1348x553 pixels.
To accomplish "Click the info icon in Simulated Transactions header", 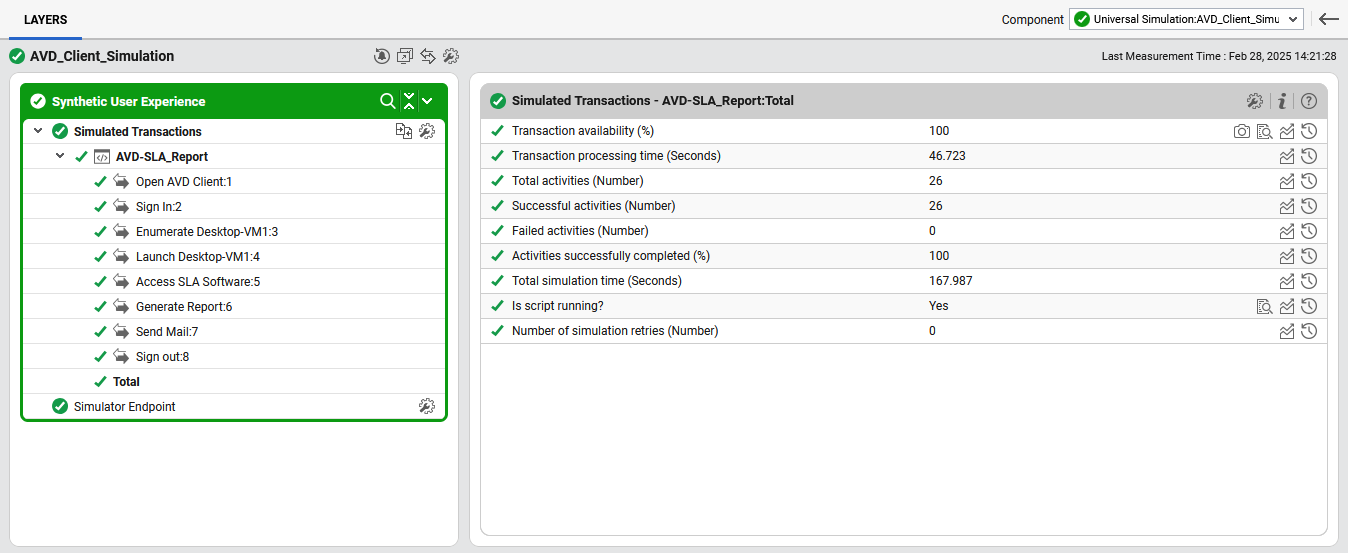I will click(1282, 101).
